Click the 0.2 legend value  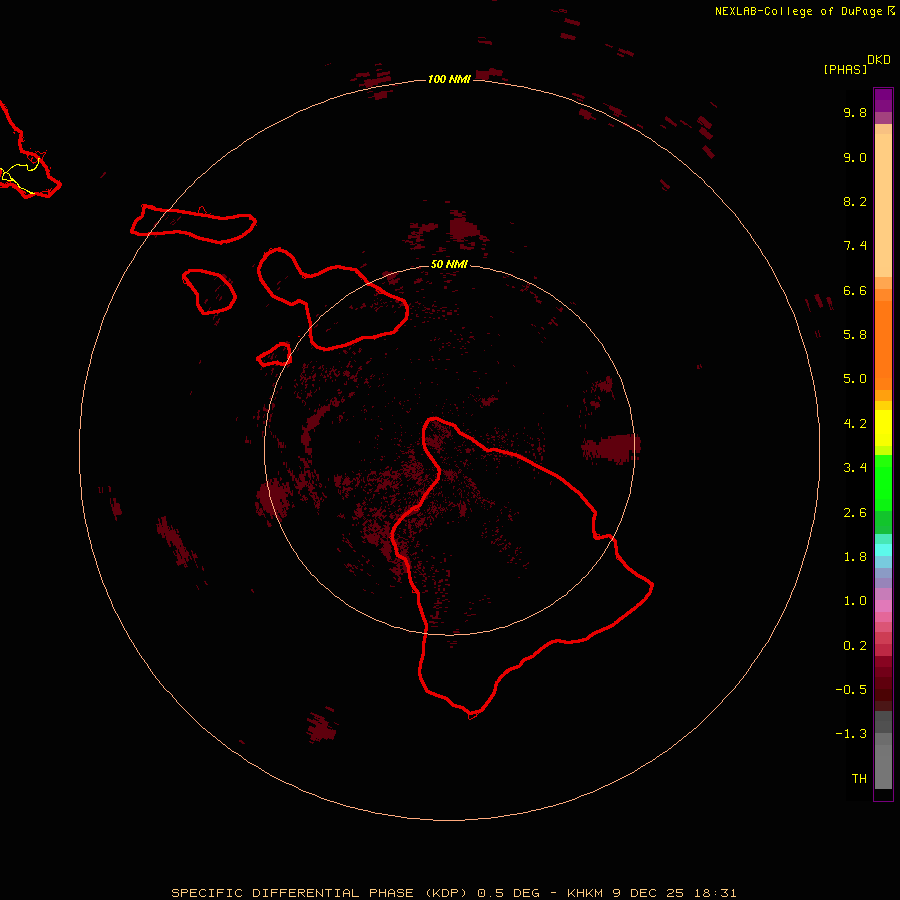[x=855, y=646]
